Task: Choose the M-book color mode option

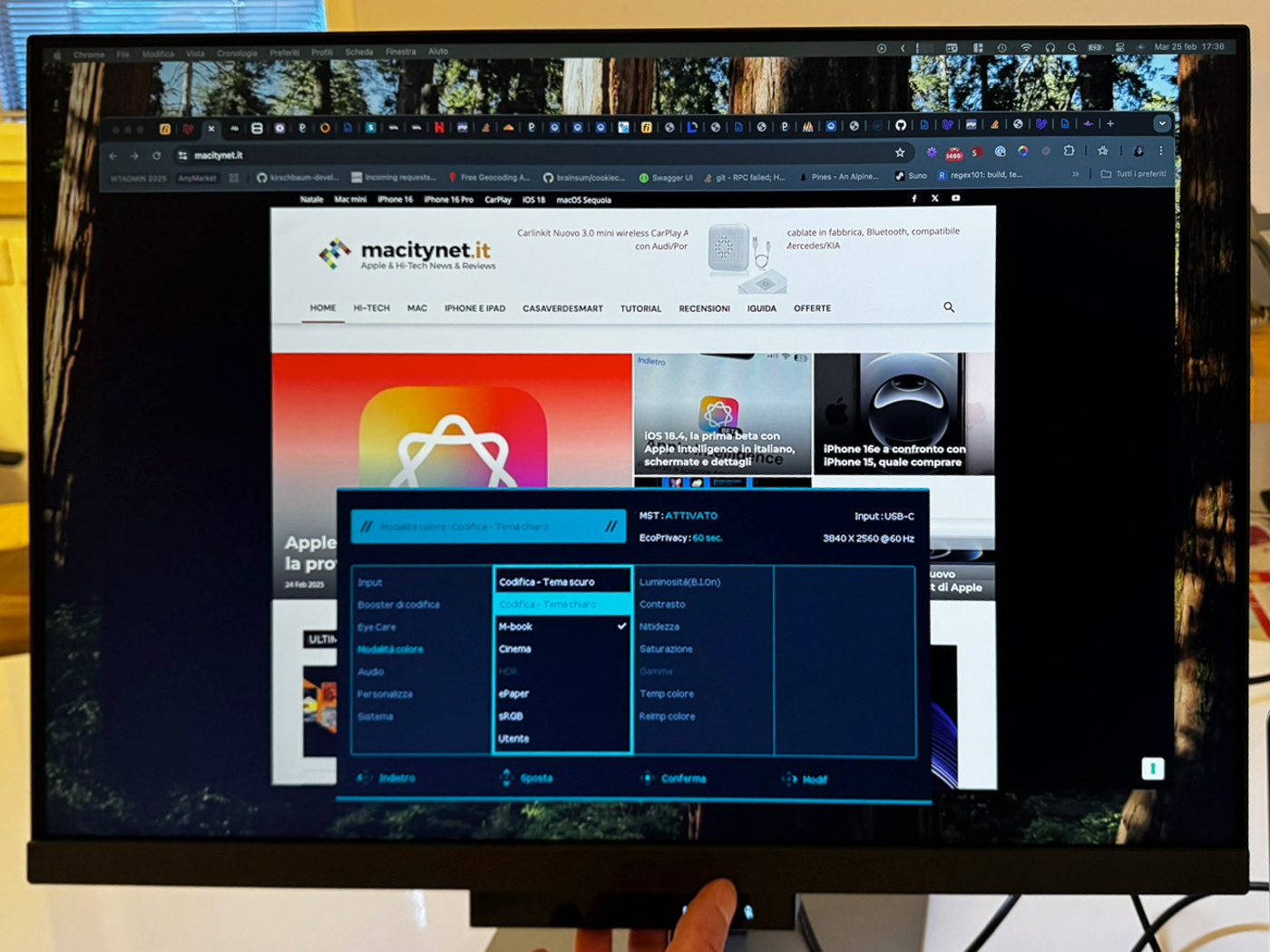Action: tap(562, 627)
